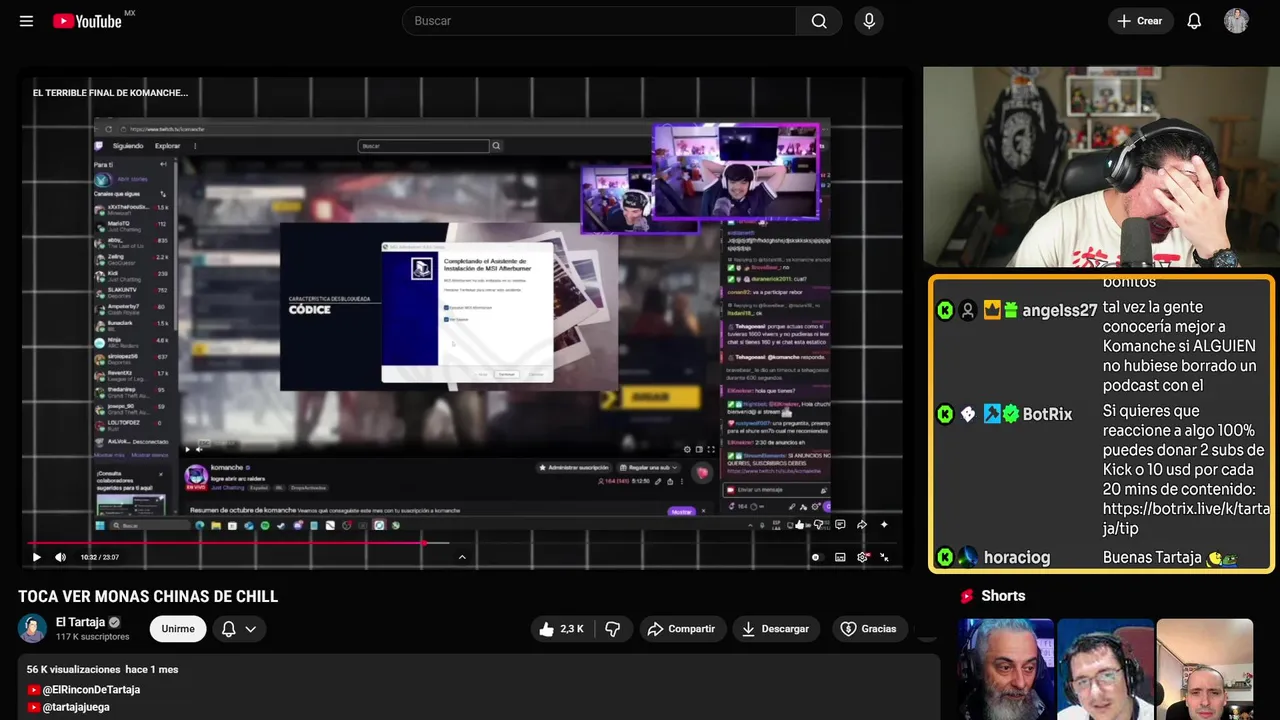Open El Tartaja channel name link
Viewport: 1280px width, 720px height.
click(80, 622)
